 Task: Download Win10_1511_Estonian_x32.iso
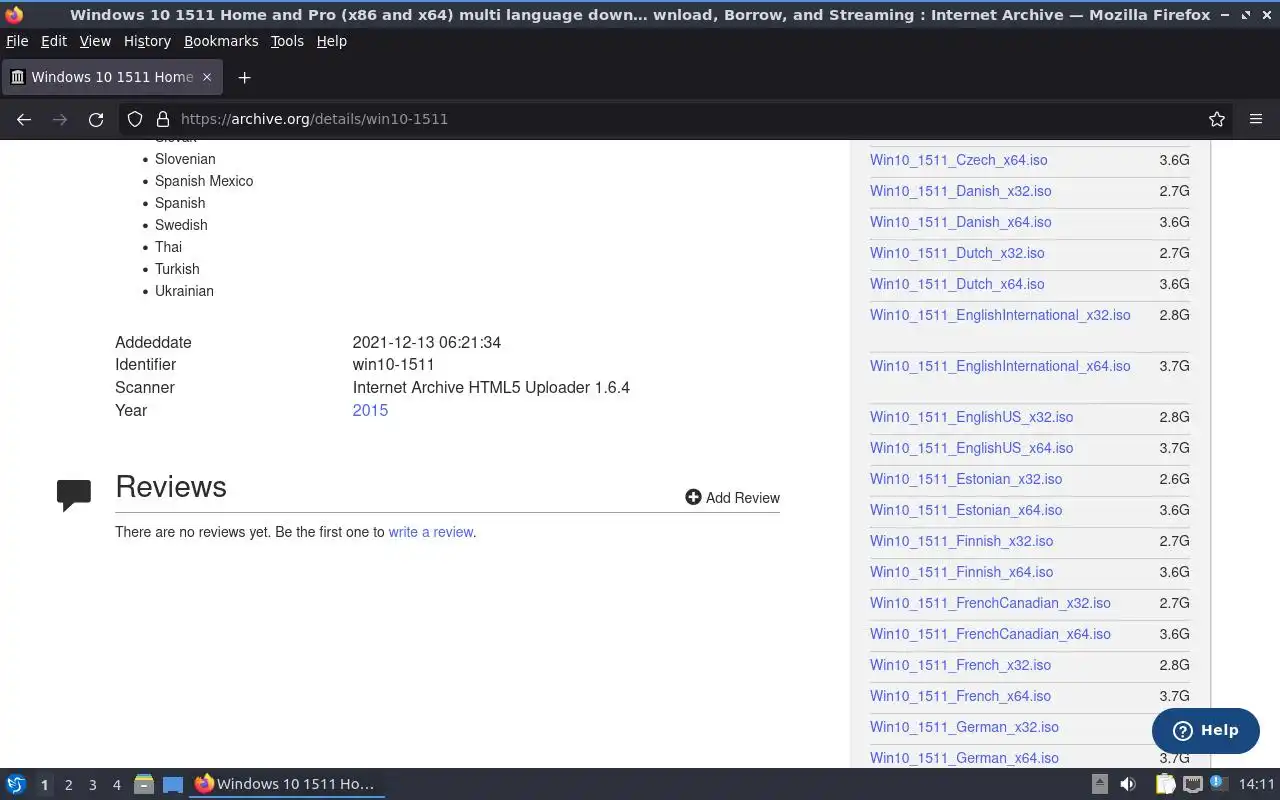(x=966, y=479)
